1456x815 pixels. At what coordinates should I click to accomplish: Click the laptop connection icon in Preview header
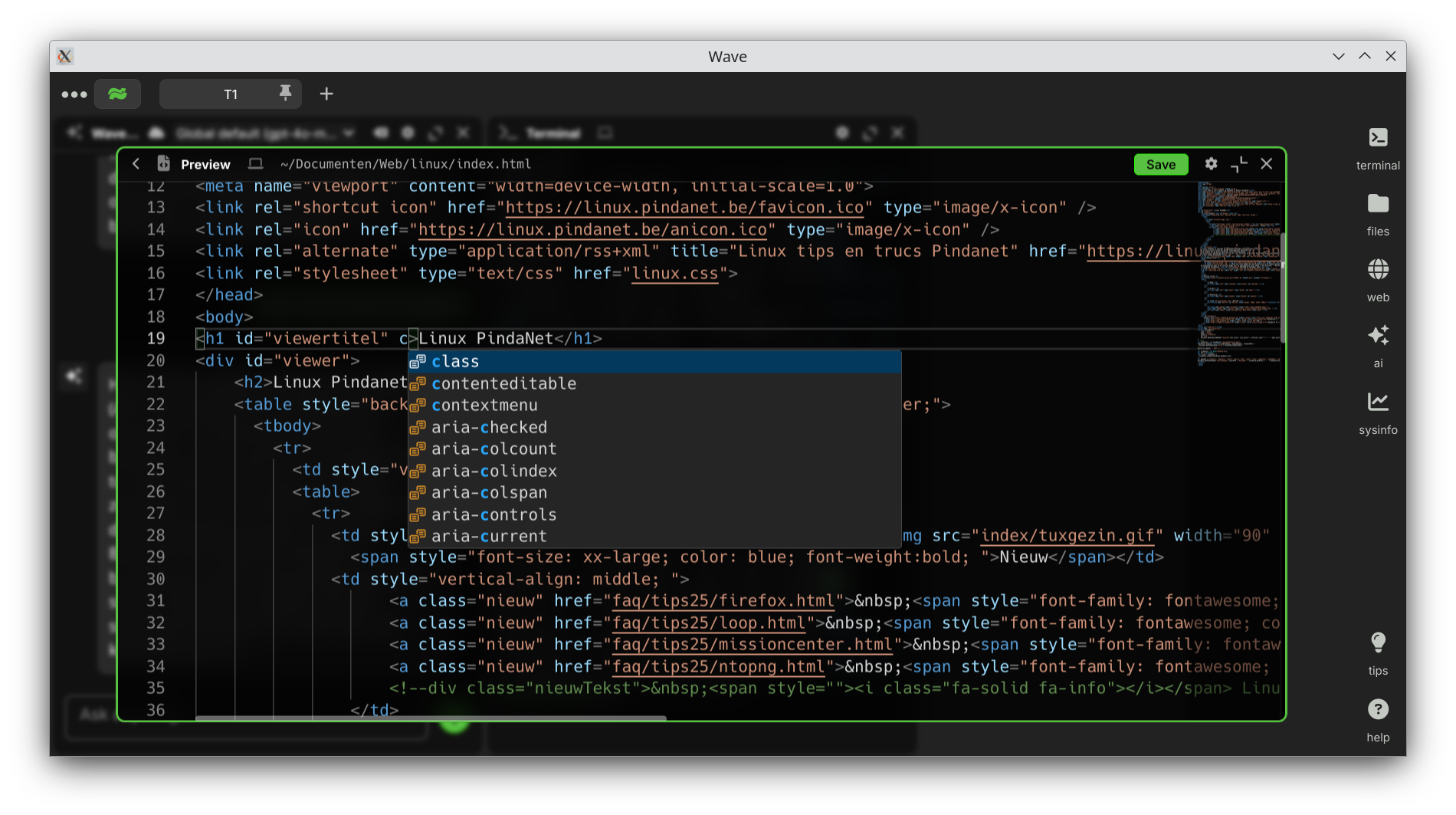coord(256,164)
